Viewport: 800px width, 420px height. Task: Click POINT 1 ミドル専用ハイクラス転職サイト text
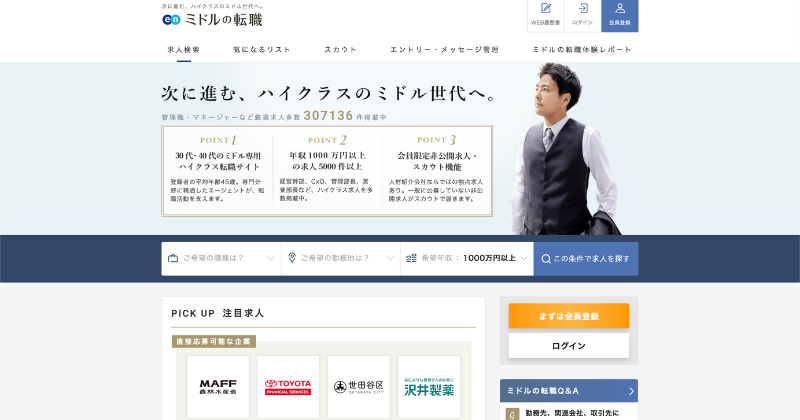[x=218, y=161]
